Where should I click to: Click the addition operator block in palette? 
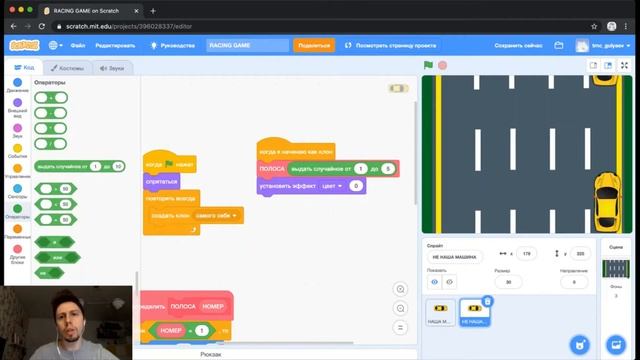pos(51,98)
